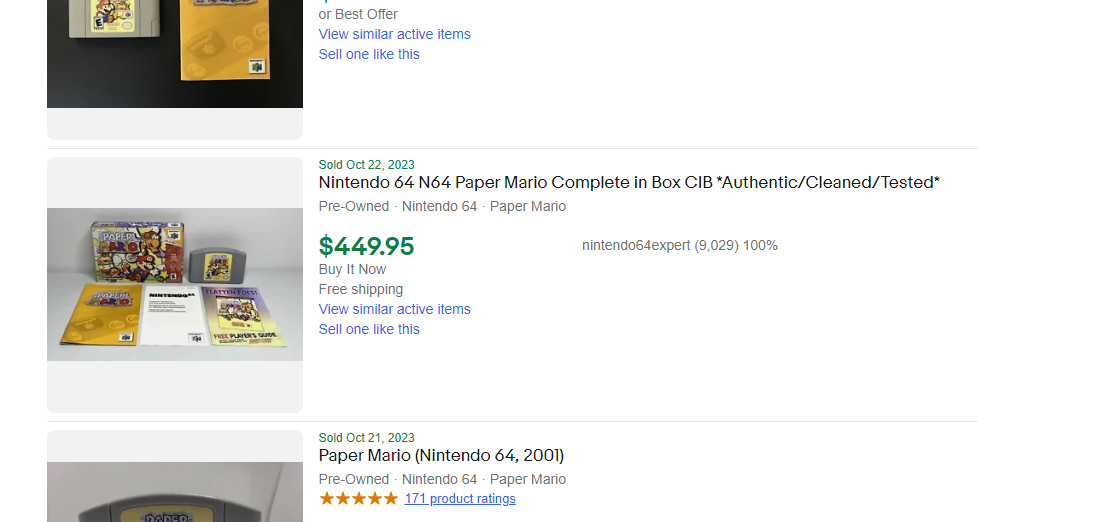Screen dimensions: 1101x522
Task: Click 'Sell one like this' for the $449.95 listing
Action: [369, 329]
